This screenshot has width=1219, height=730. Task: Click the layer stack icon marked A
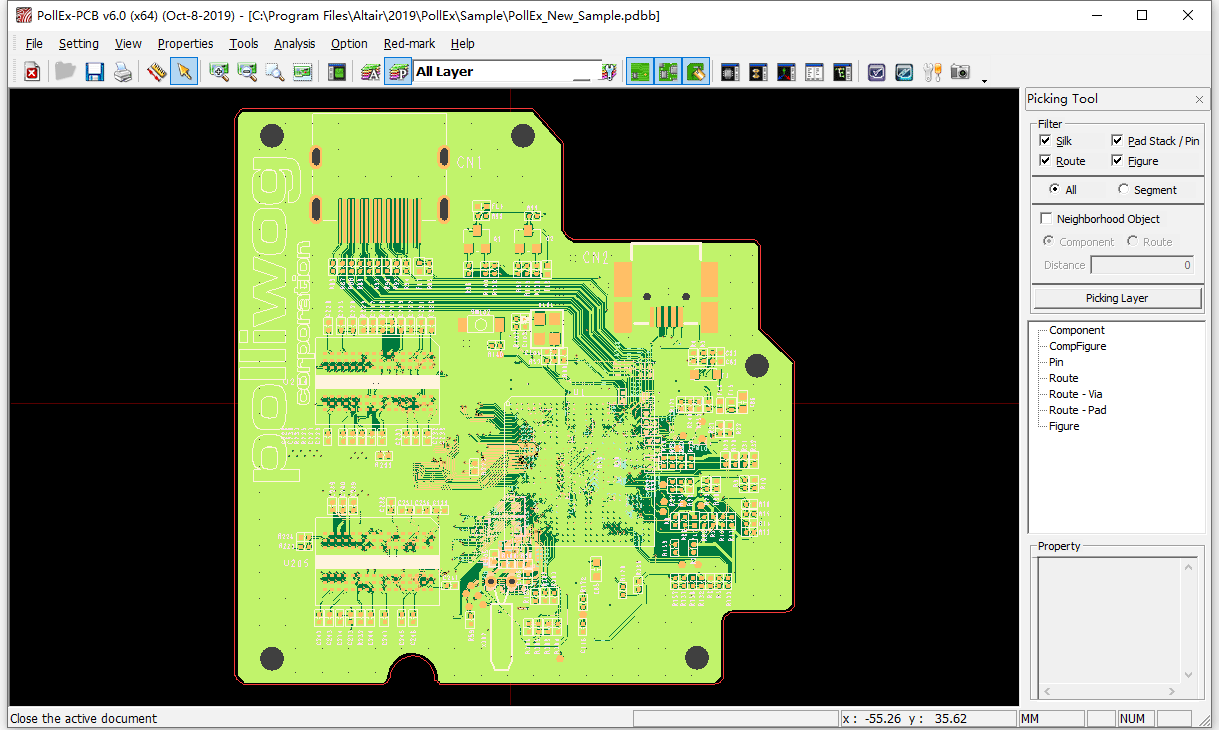[370, 72]
